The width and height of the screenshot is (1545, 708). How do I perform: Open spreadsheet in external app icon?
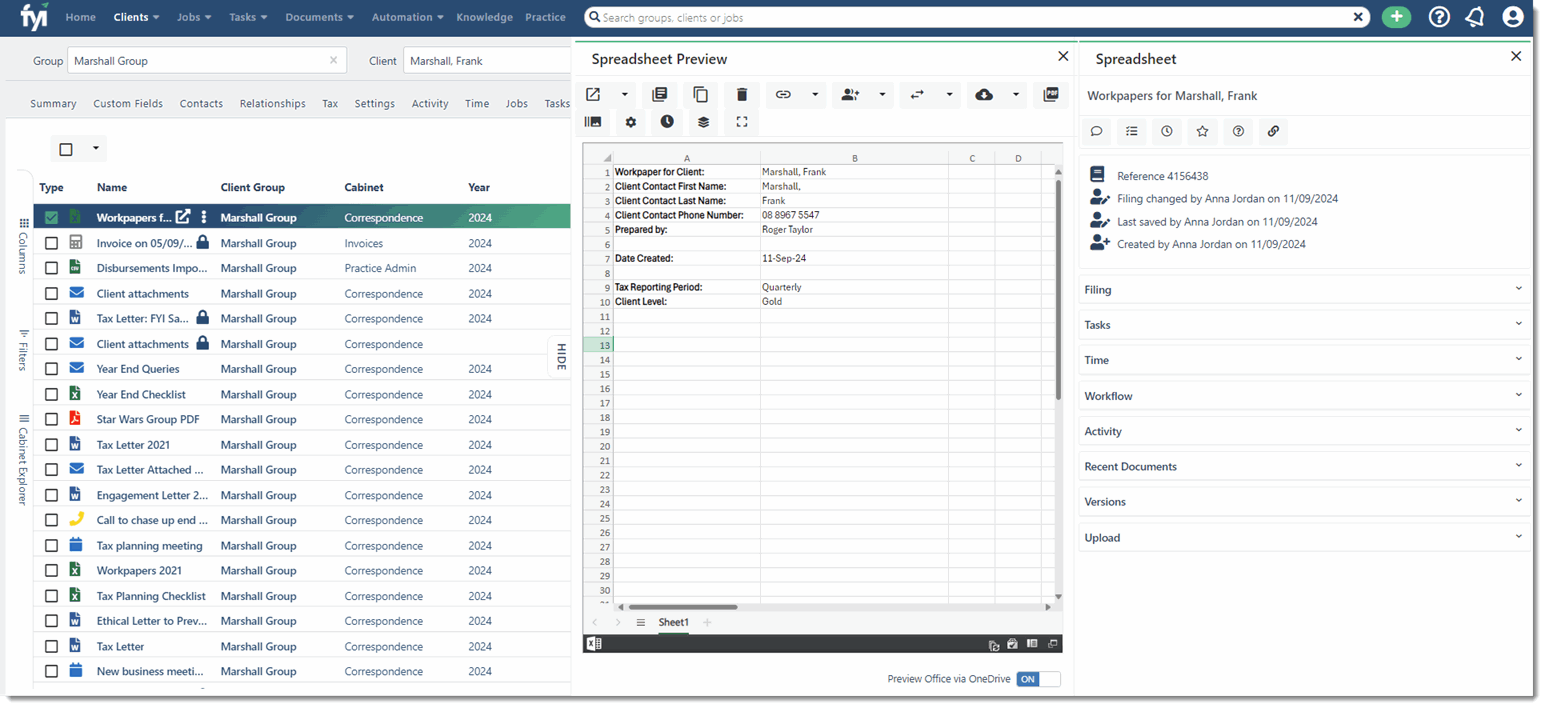point(593,95)
